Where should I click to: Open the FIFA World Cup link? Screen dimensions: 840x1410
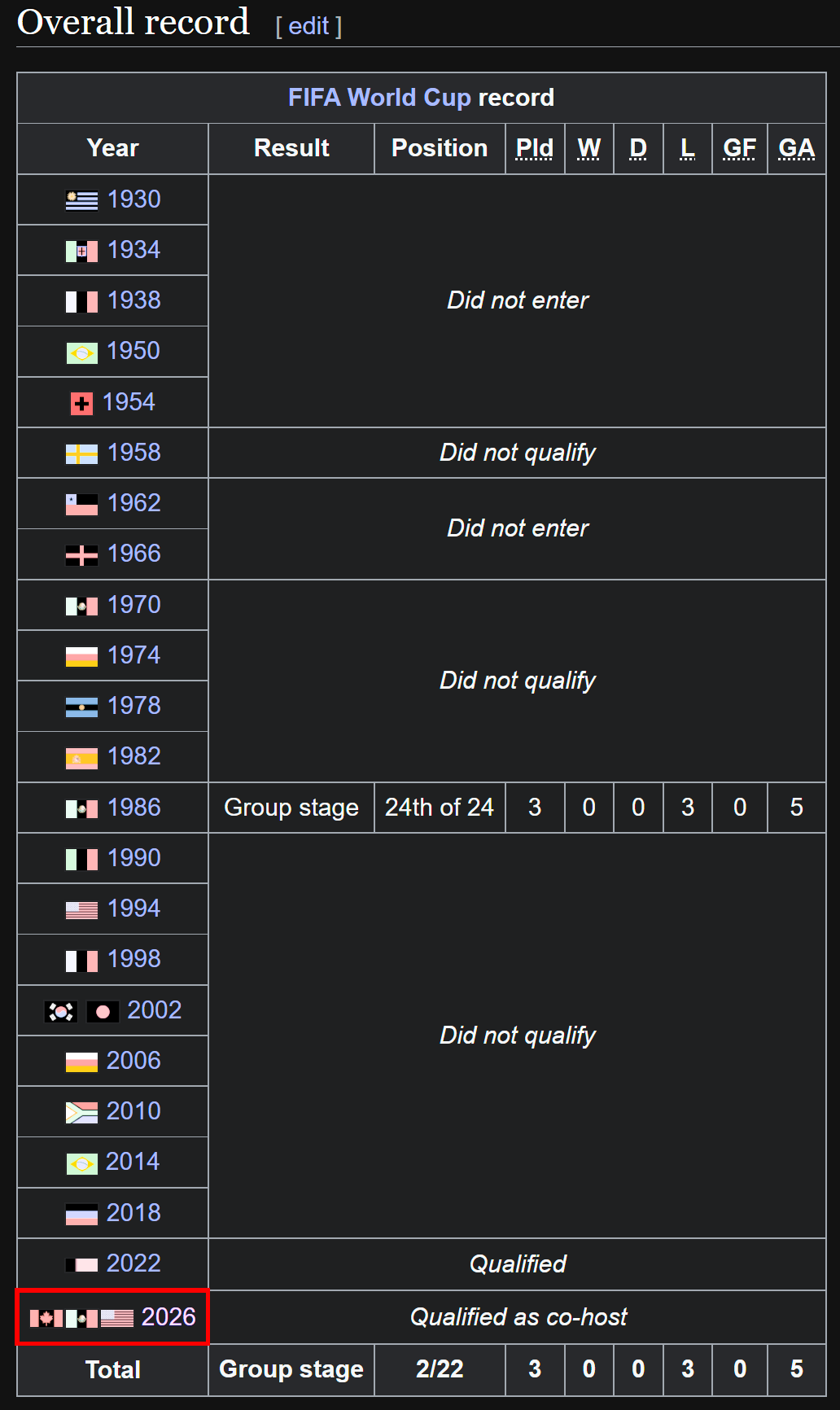[x=379, y=98]
